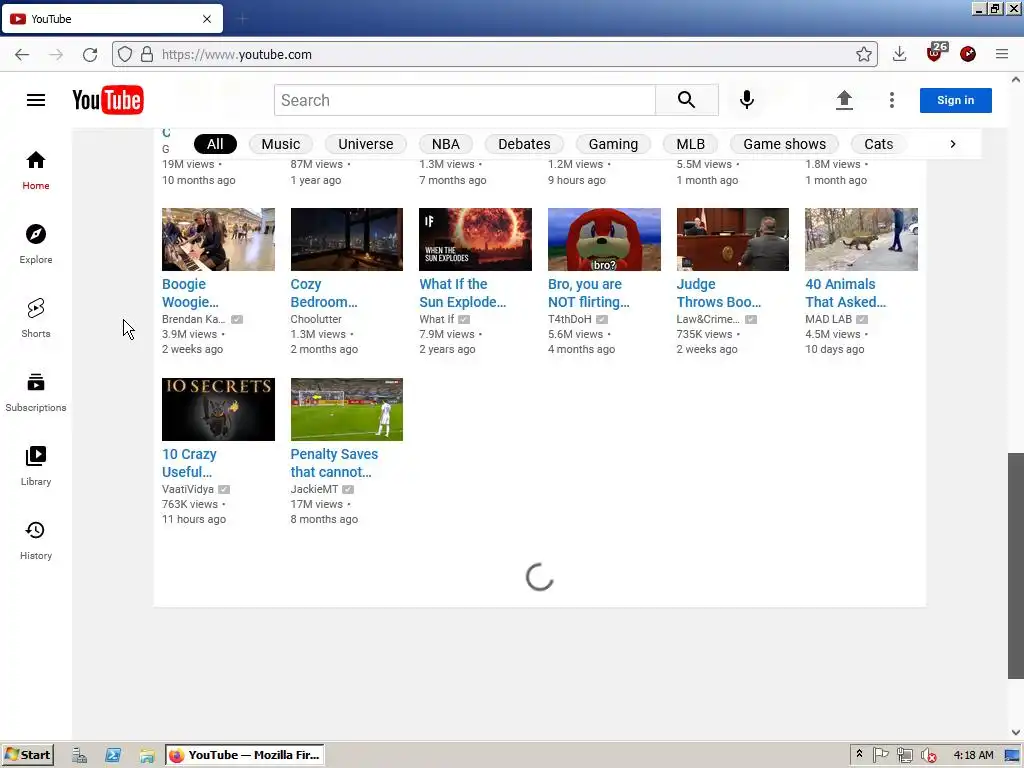Open the Windows Start menu

[x=27, y=755]
